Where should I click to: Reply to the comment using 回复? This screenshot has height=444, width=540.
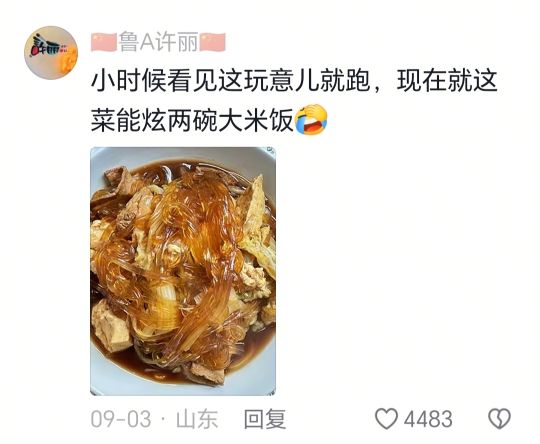pos(265,419)
